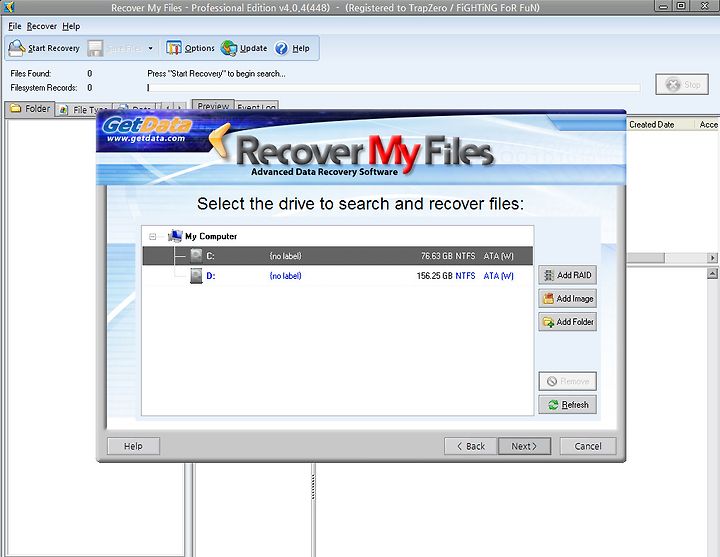The width and height of the screenshot is (720, 557).
Task: Open the Save Files dropdown arrow
Action: coord(150,48)
